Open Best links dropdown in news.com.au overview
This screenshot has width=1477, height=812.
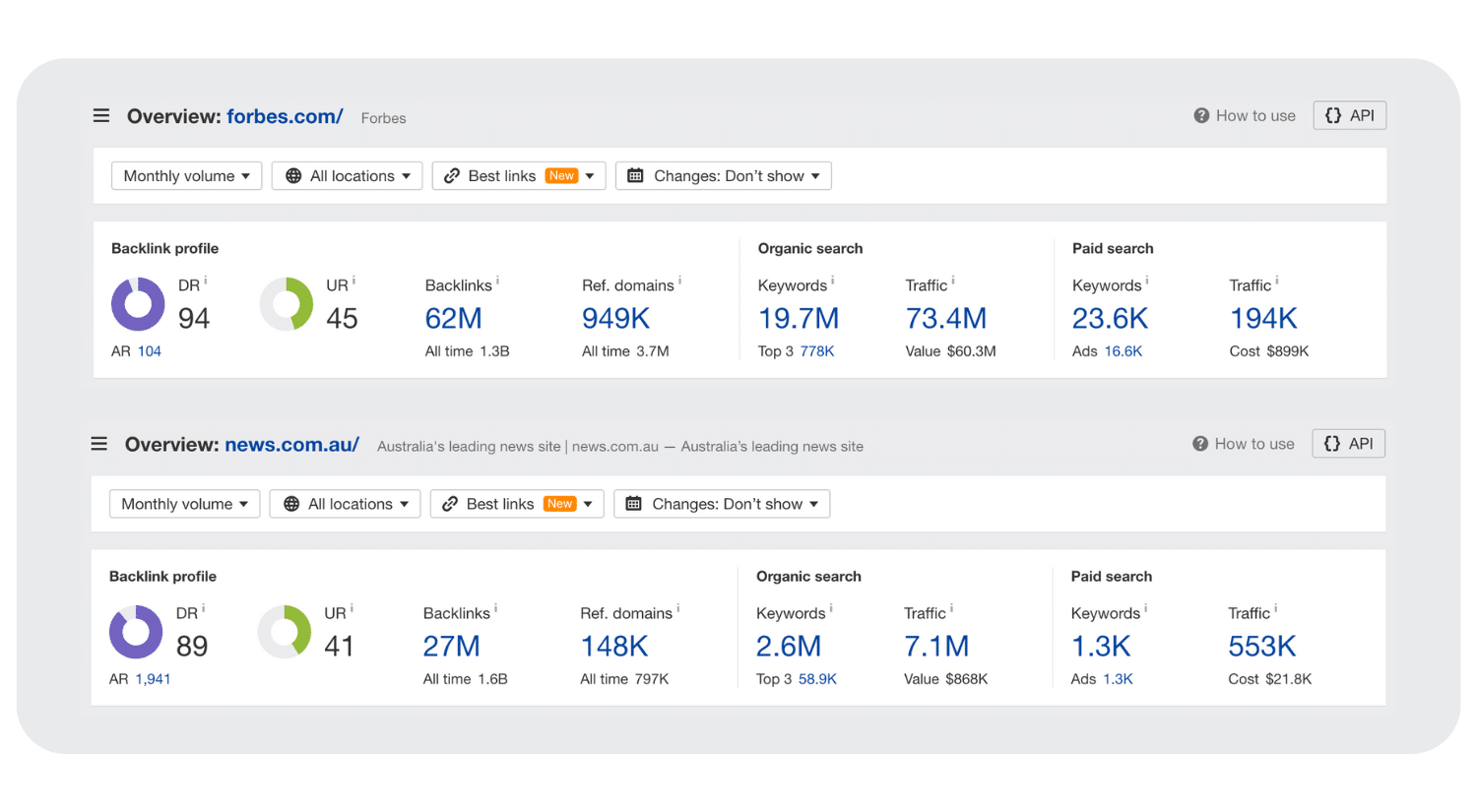tap(517, 504)
